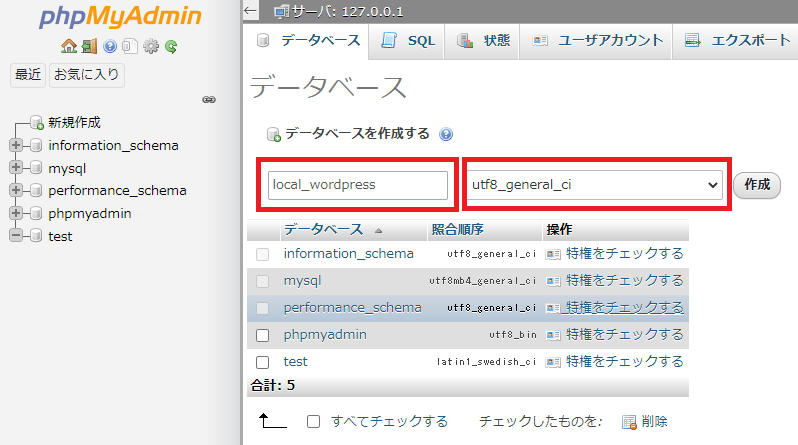Toggle the すべてチェックする checkbox

(313, 422)
